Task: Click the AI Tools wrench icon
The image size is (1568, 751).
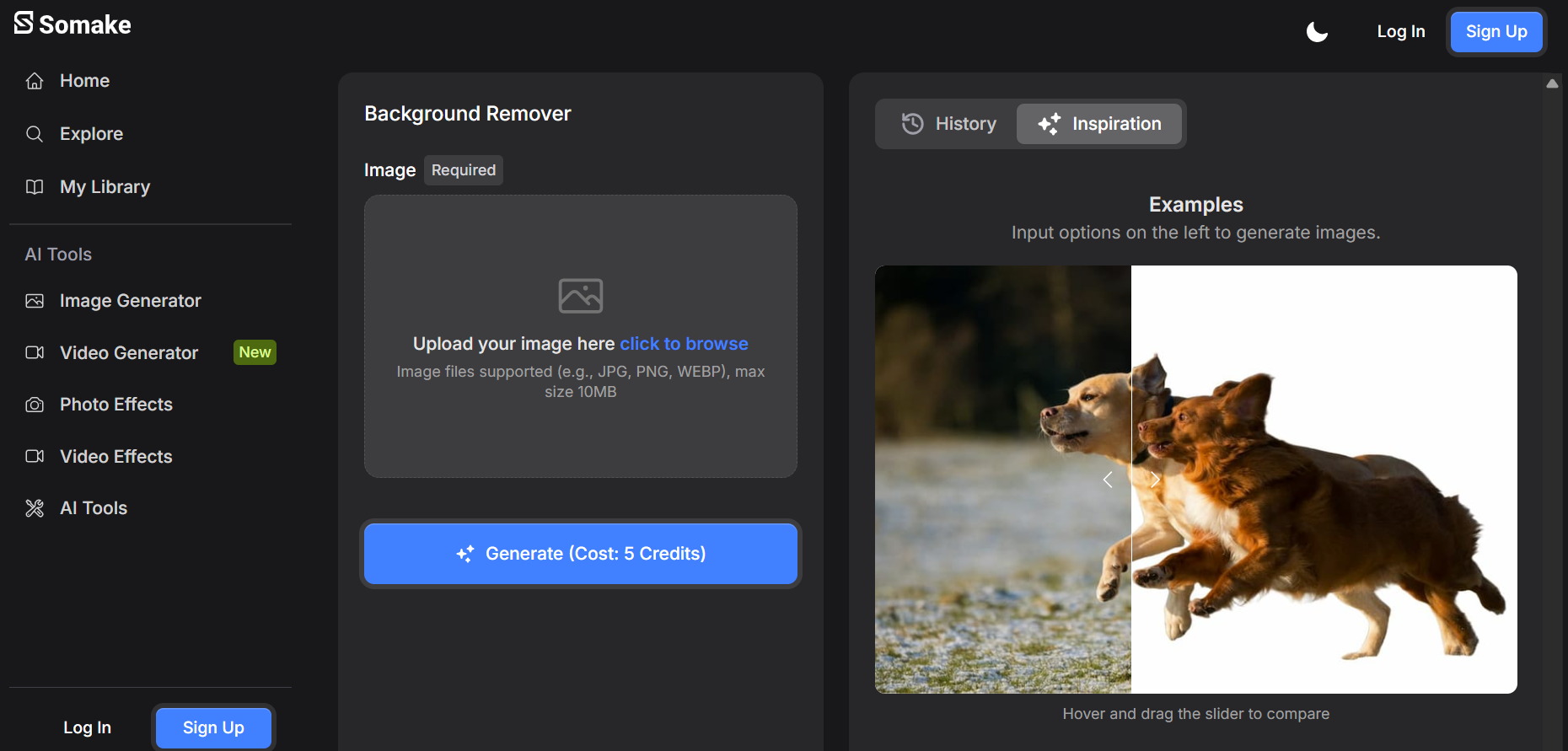Action: [x=35, y=508]
